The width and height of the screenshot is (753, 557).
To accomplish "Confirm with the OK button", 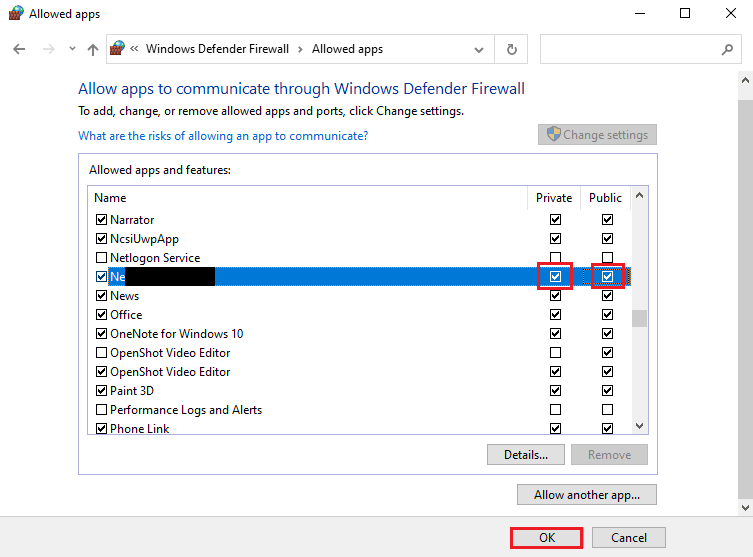I will (547, 537).
